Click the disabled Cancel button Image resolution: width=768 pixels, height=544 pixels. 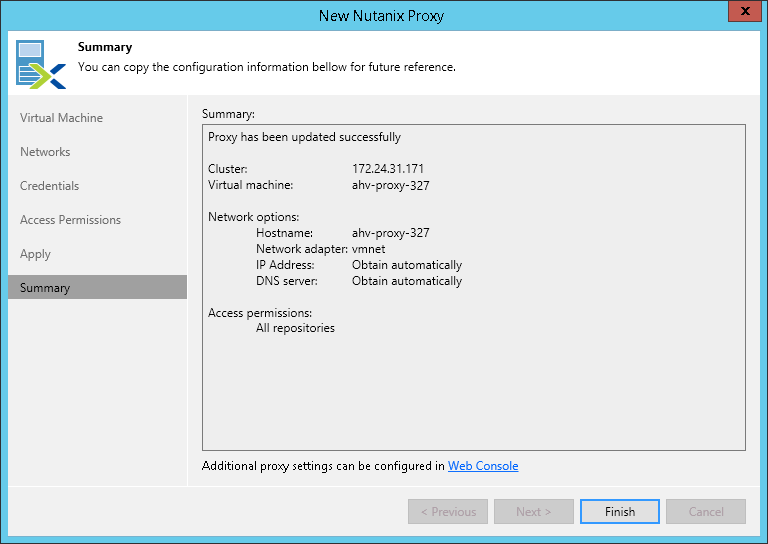[705, 512]
